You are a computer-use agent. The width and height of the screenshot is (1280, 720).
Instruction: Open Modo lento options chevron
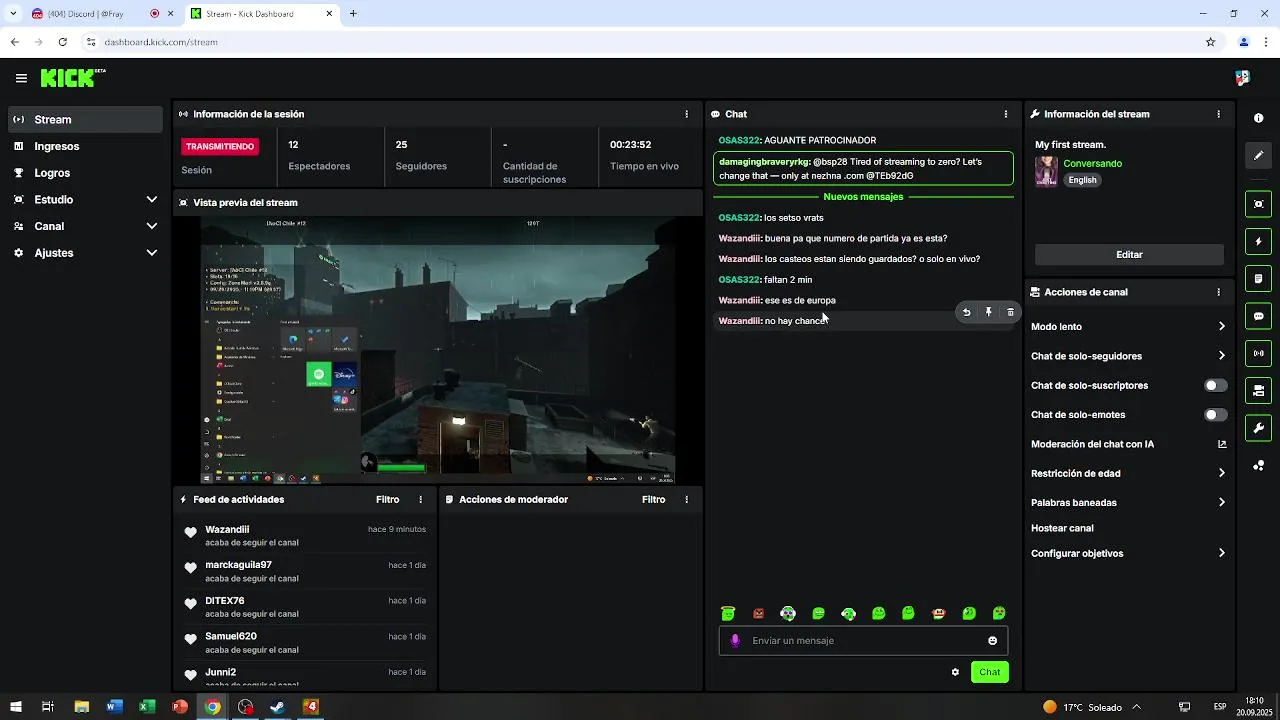pos(1221,326)
